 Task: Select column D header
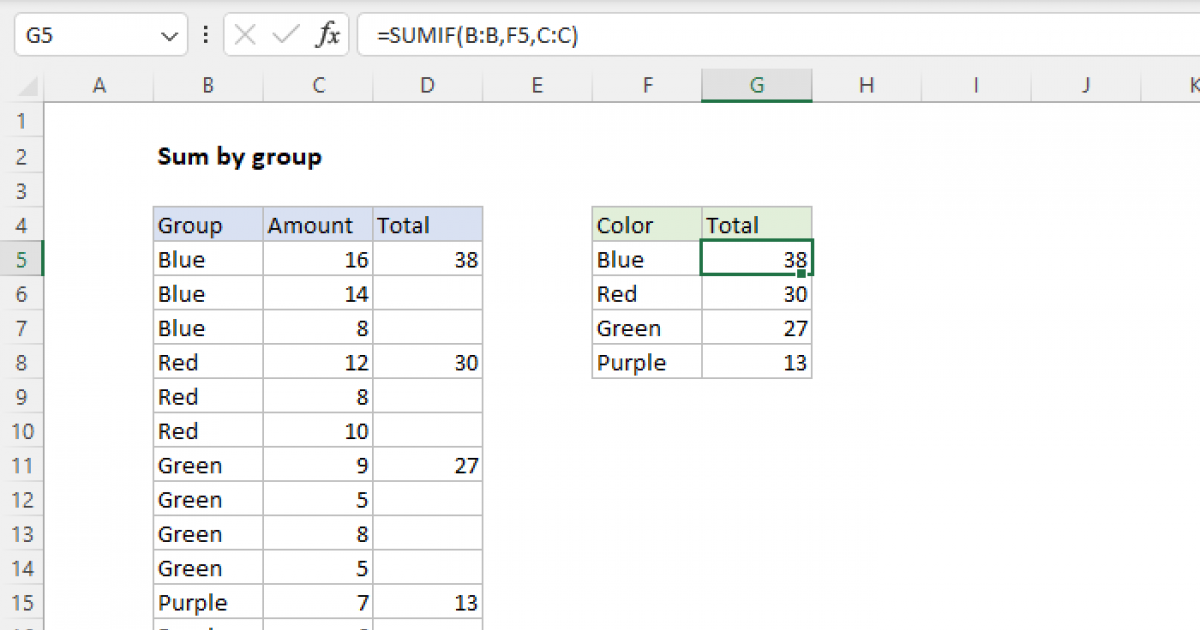(427, 85)
